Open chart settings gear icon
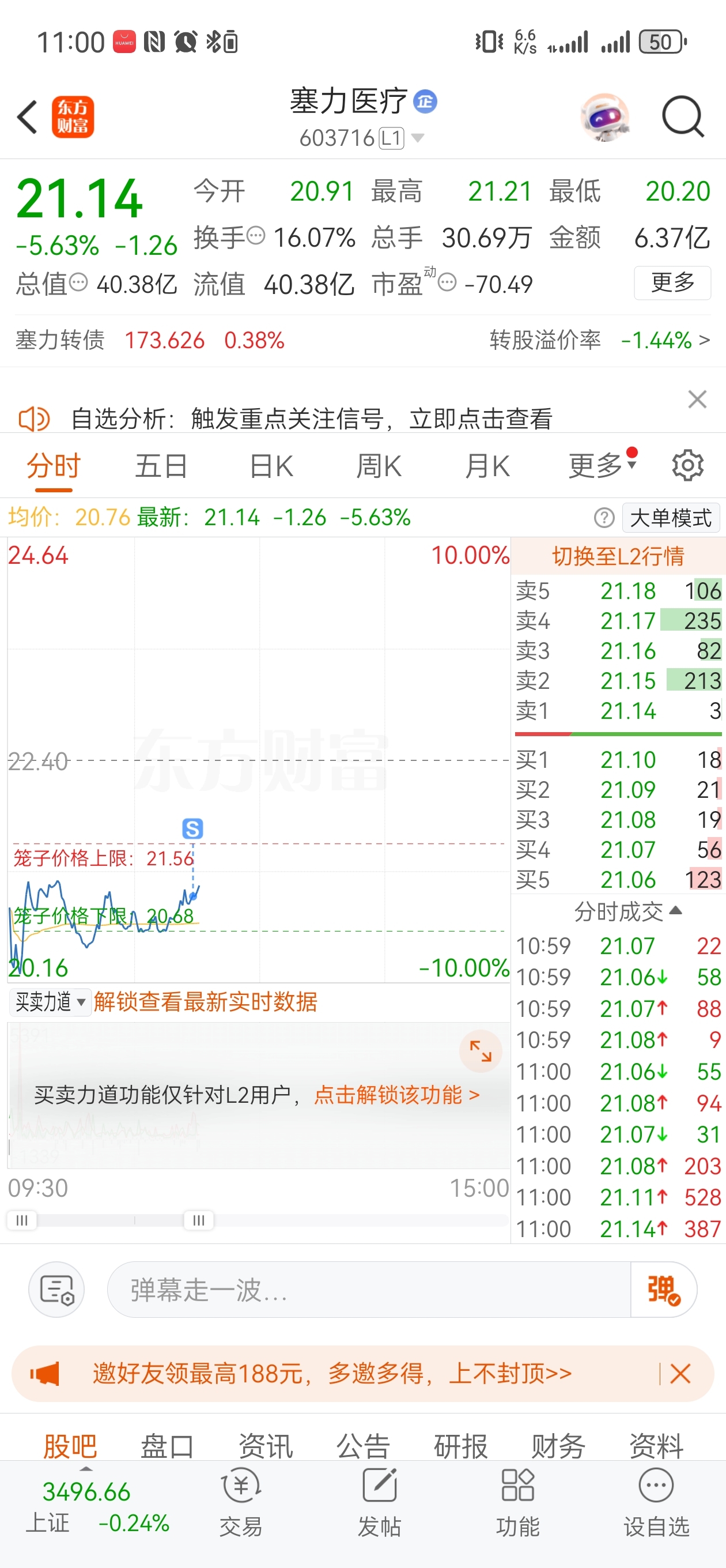Viewport: 726px width, 1568px height. 687,466
